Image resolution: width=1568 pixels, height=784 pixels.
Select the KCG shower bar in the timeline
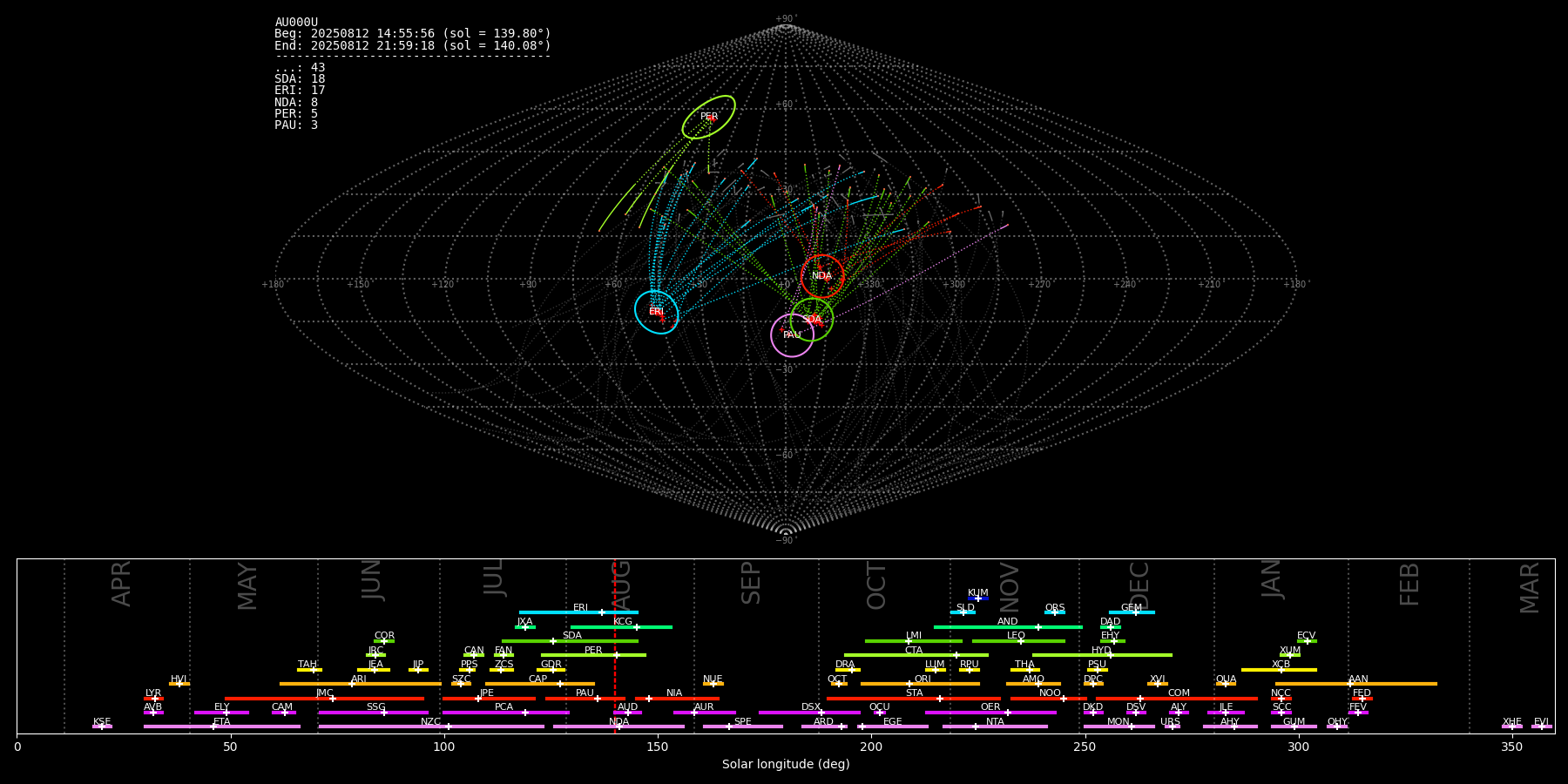621,626
